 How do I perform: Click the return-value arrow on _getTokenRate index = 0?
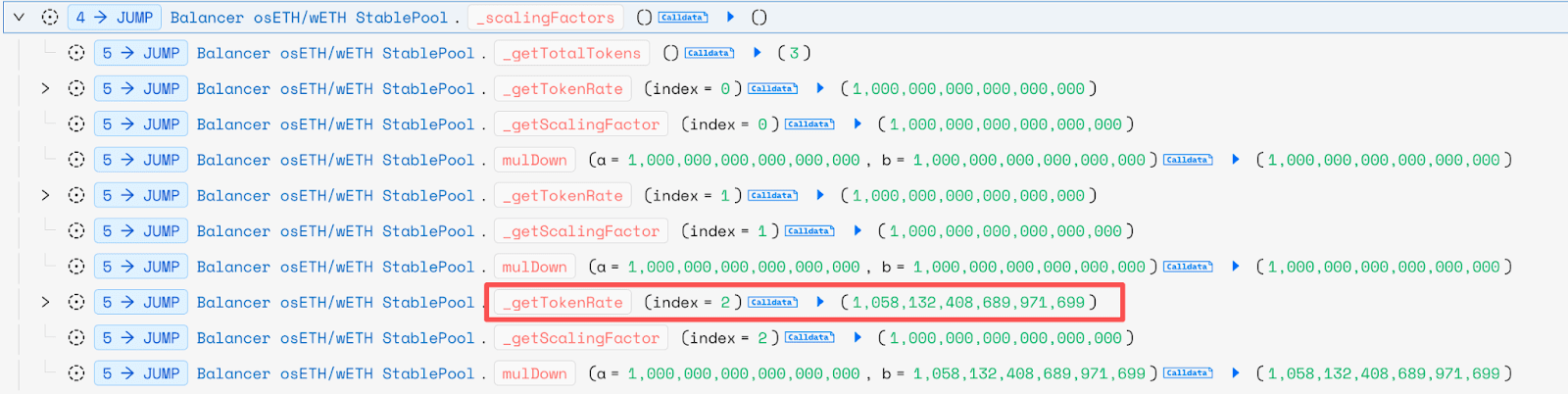(x=821, y=89)
